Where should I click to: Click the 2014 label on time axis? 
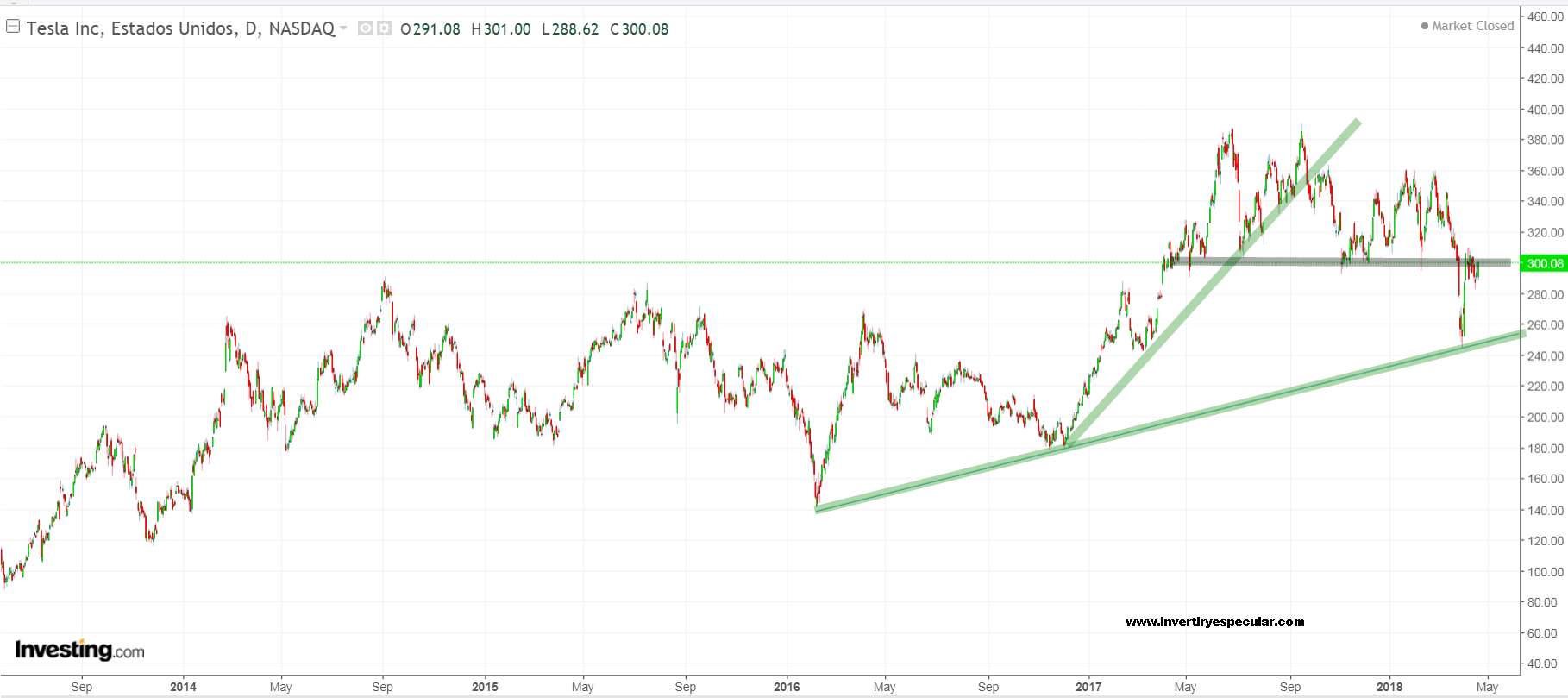(x=183, y=687)
